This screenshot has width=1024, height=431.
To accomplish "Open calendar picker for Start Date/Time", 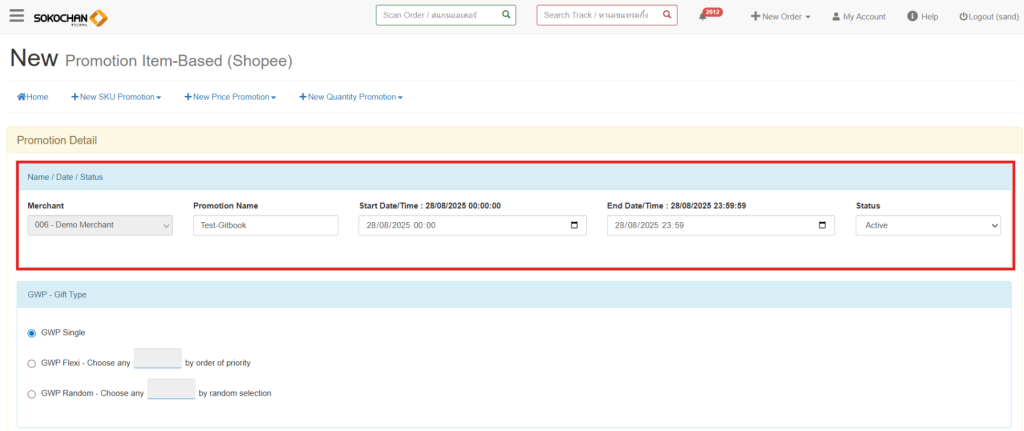I will point(574,225).
